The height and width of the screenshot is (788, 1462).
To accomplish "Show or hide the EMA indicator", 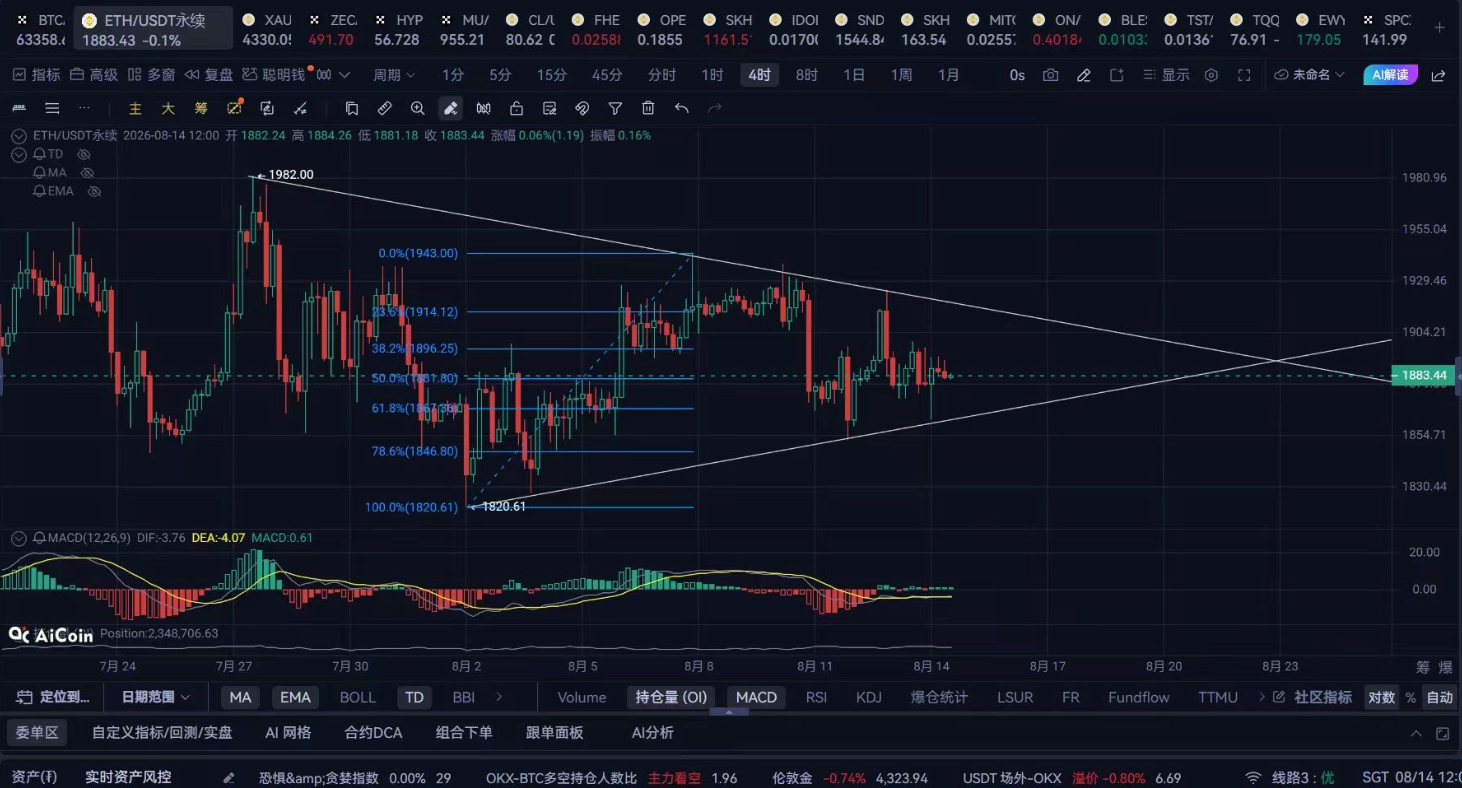I will 94,191.
